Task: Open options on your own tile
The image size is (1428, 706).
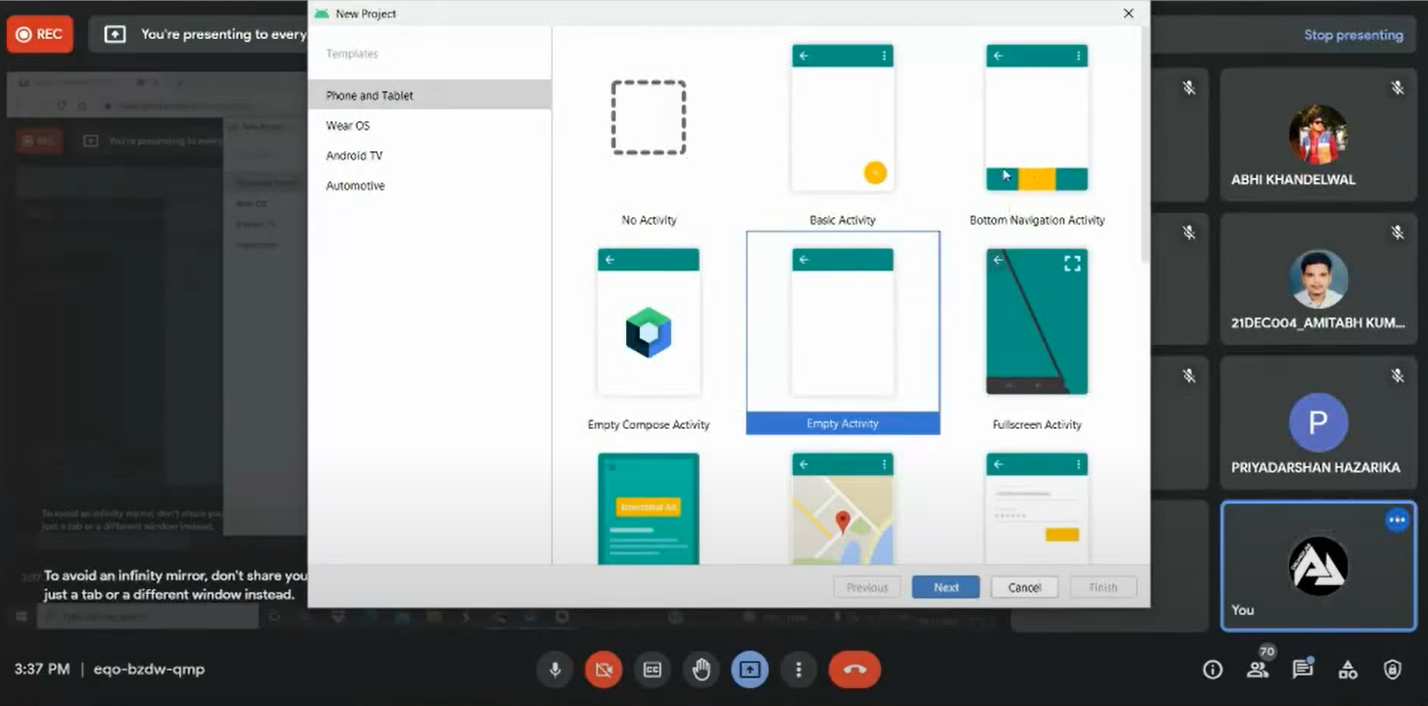Action: click(1397, 520)
